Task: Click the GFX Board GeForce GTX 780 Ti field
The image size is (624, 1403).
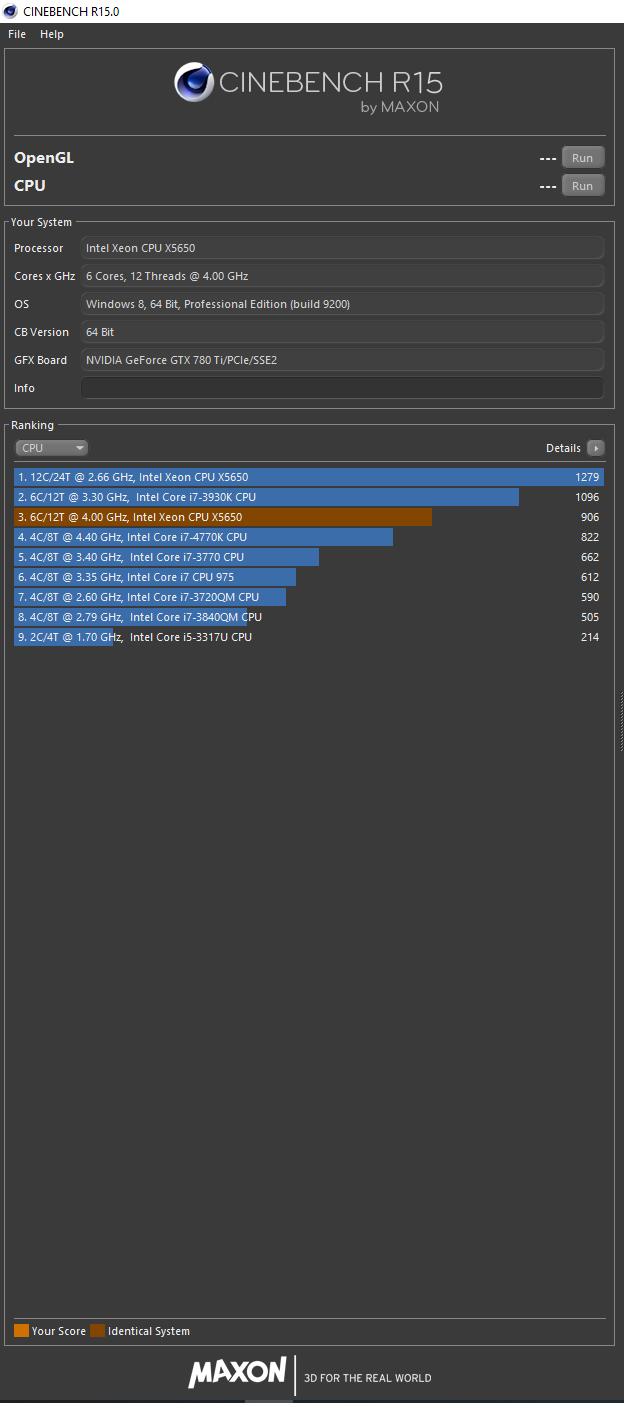Action: coord(342,360)
